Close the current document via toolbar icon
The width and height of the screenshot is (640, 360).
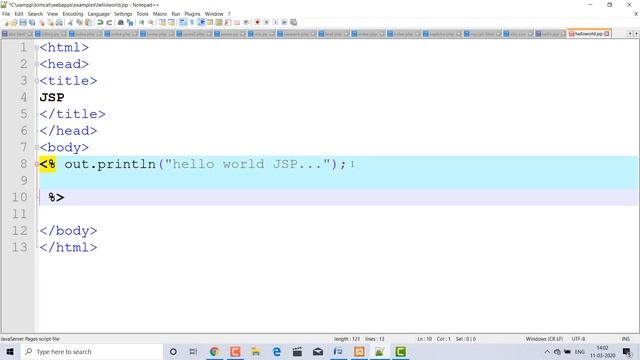click(x=42, y=22)
